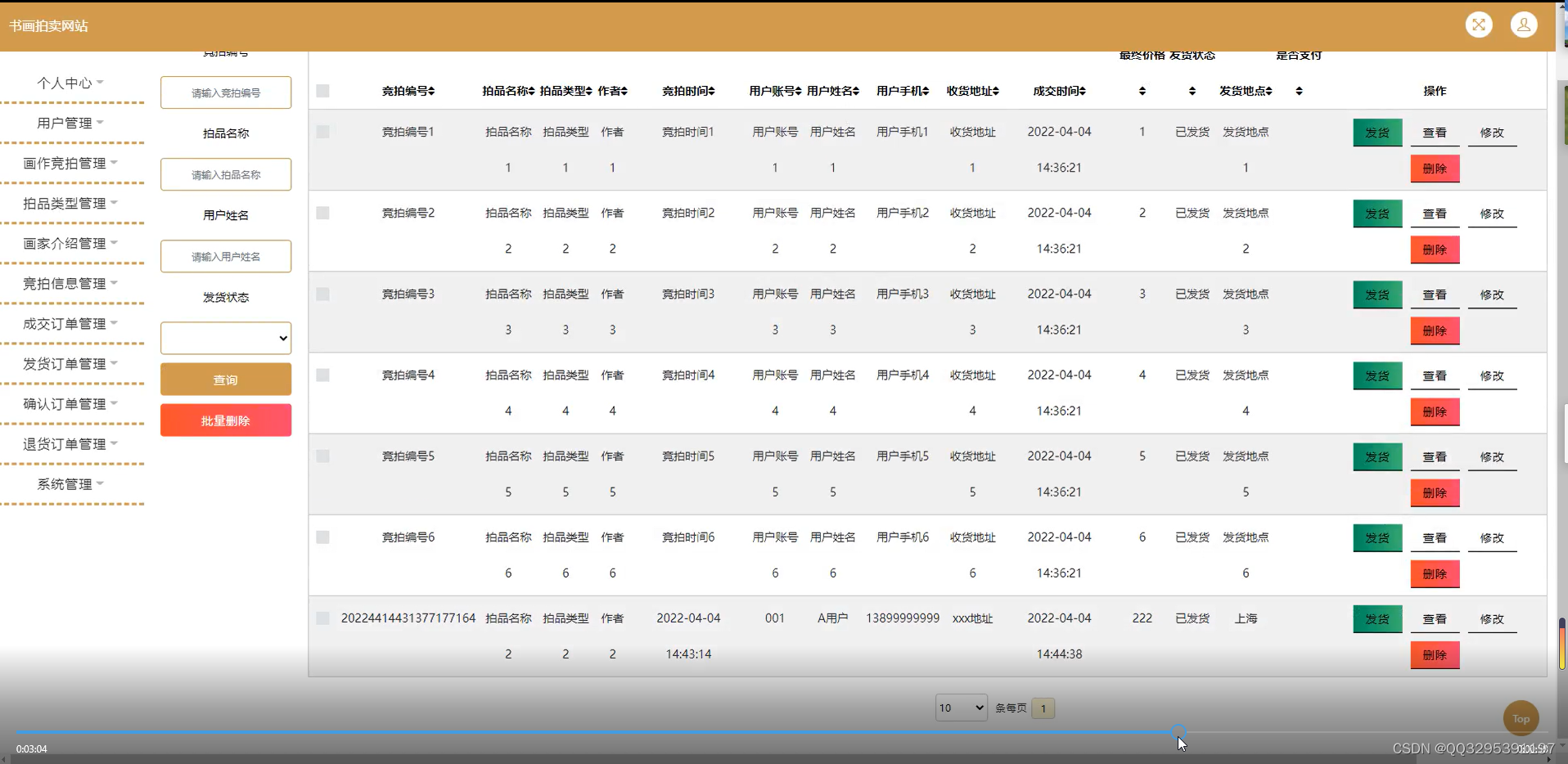This screenshot has width=1568, height=764.
Task: Expand the 画家介绍管理 sidebar menu
Action: pyautogui.click(x=70, y=243)
